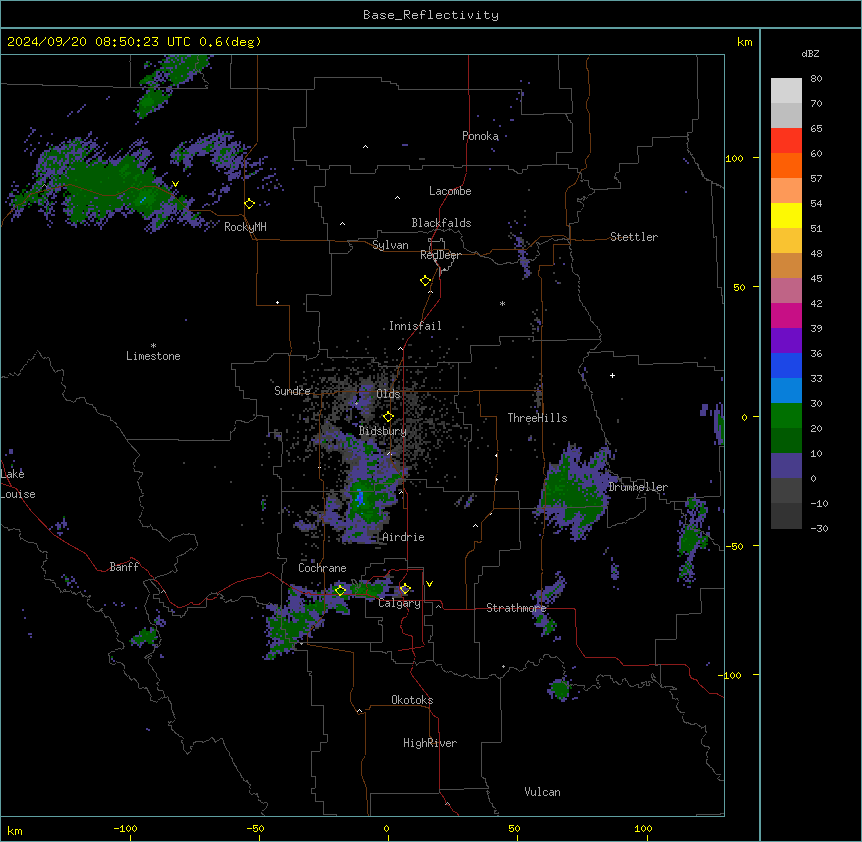
Task: Select the Calgary city label
Action: coord(399,603)
